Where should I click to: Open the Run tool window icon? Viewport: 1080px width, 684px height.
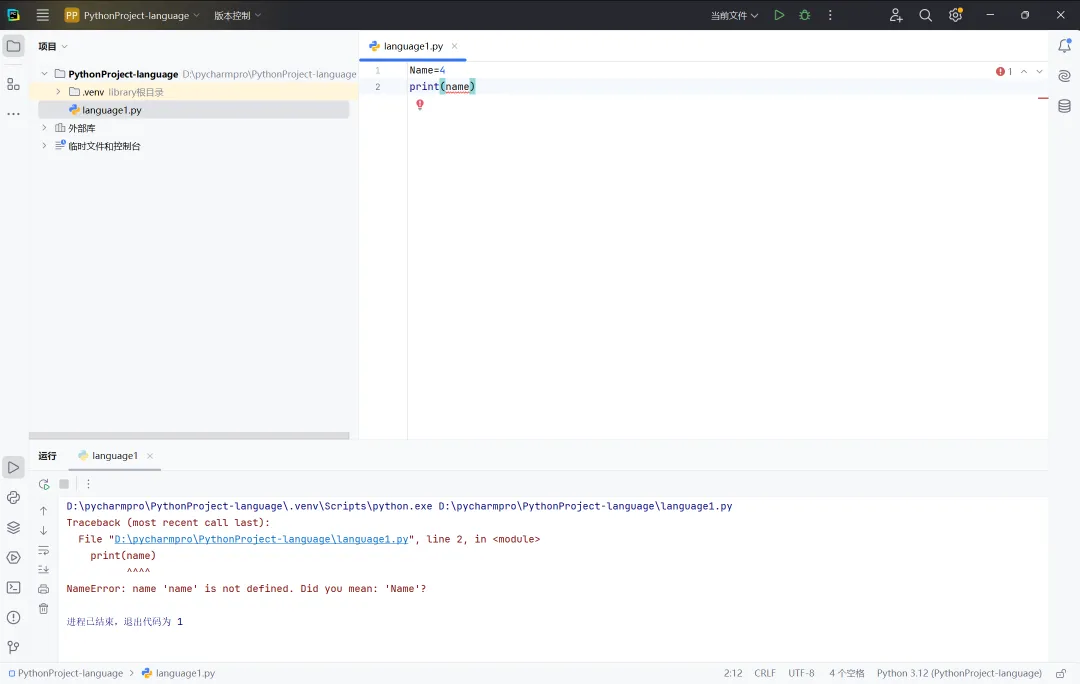click(x=14, y=468)
